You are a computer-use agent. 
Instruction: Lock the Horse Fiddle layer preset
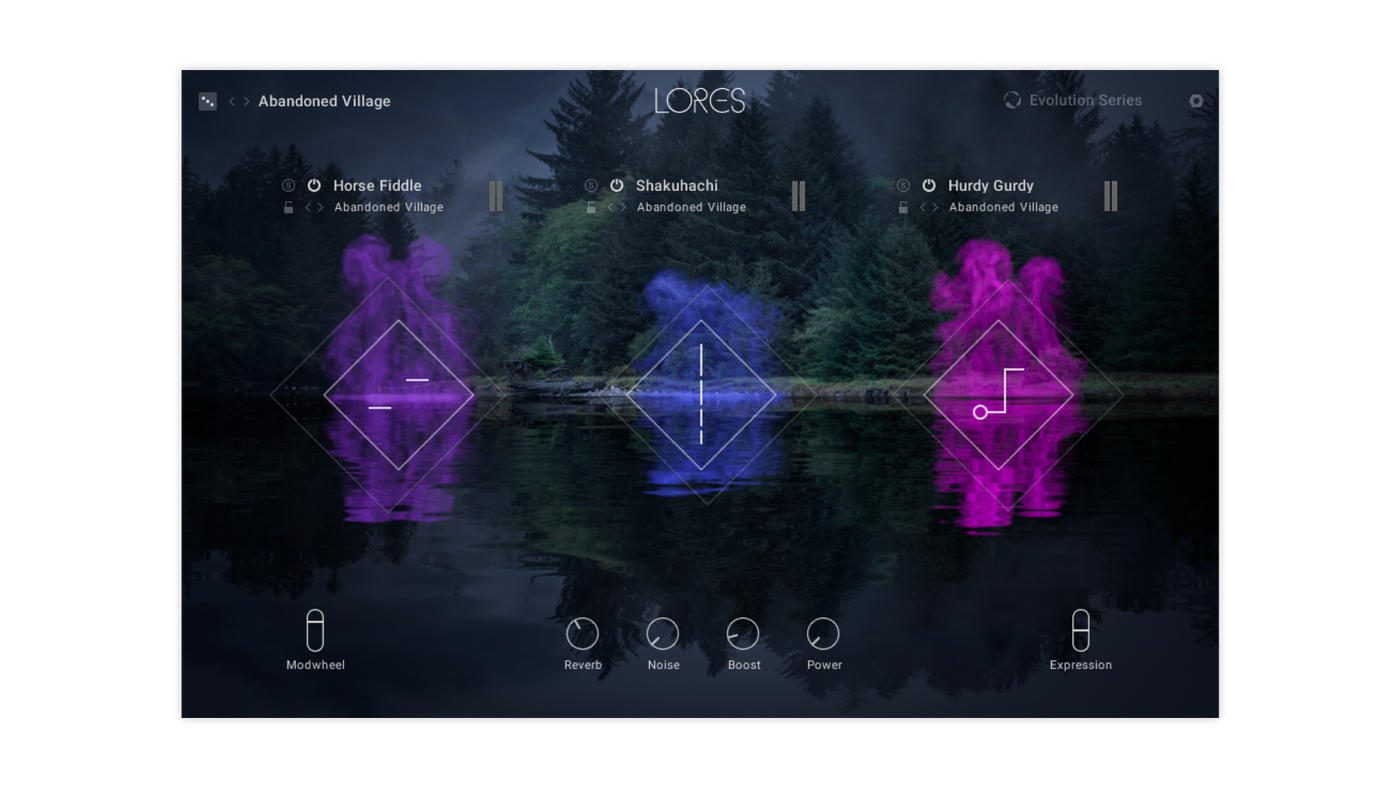288,208
